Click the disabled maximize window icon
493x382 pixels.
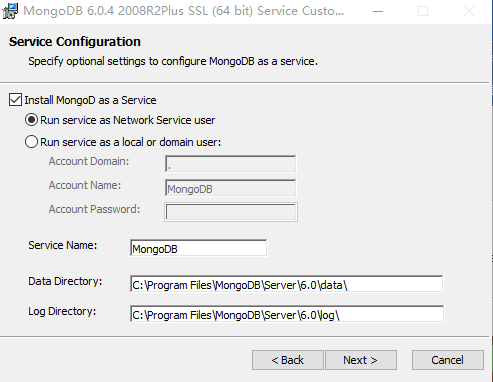[423, 11]
